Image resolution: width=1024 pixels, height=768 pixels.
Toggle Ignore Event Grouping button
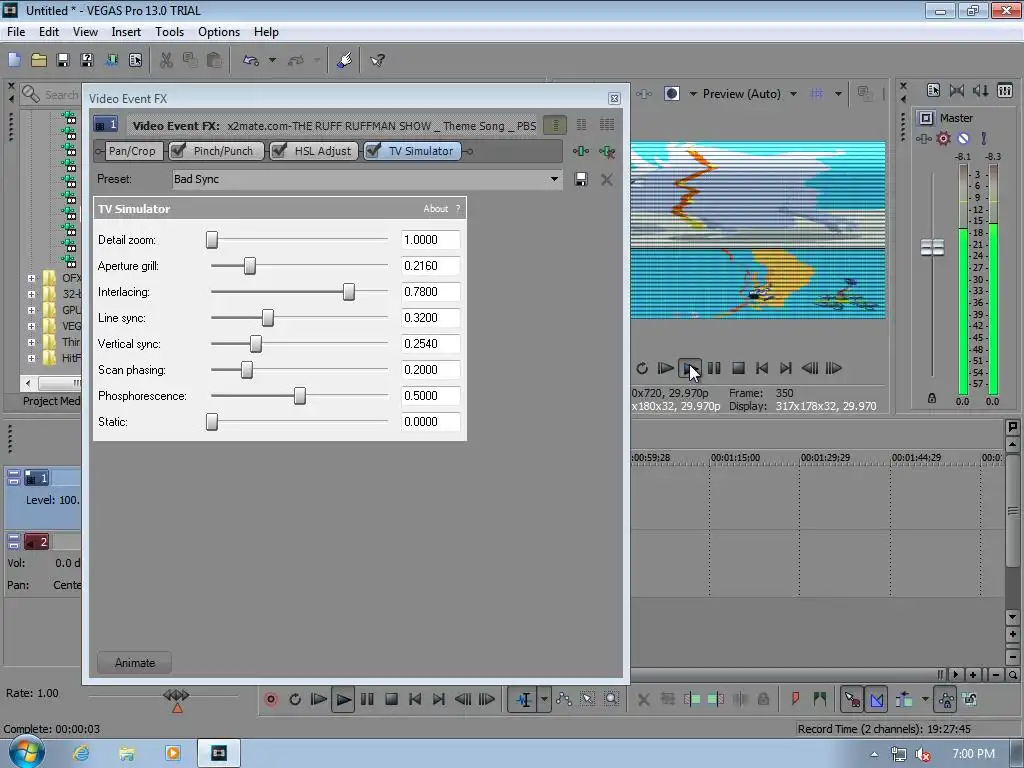click(970, 699)
